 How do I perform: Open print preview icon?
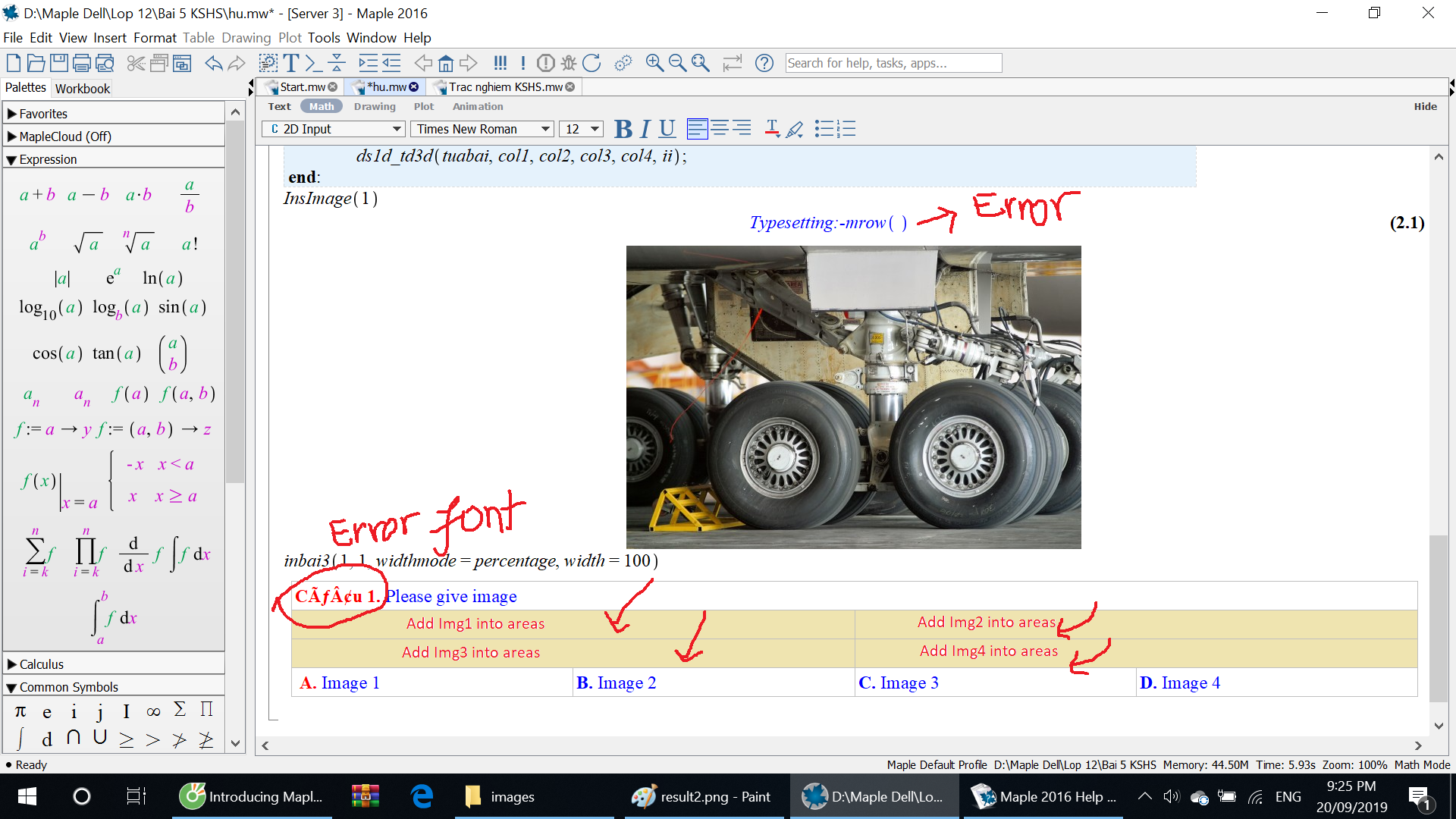pos(105,63)
